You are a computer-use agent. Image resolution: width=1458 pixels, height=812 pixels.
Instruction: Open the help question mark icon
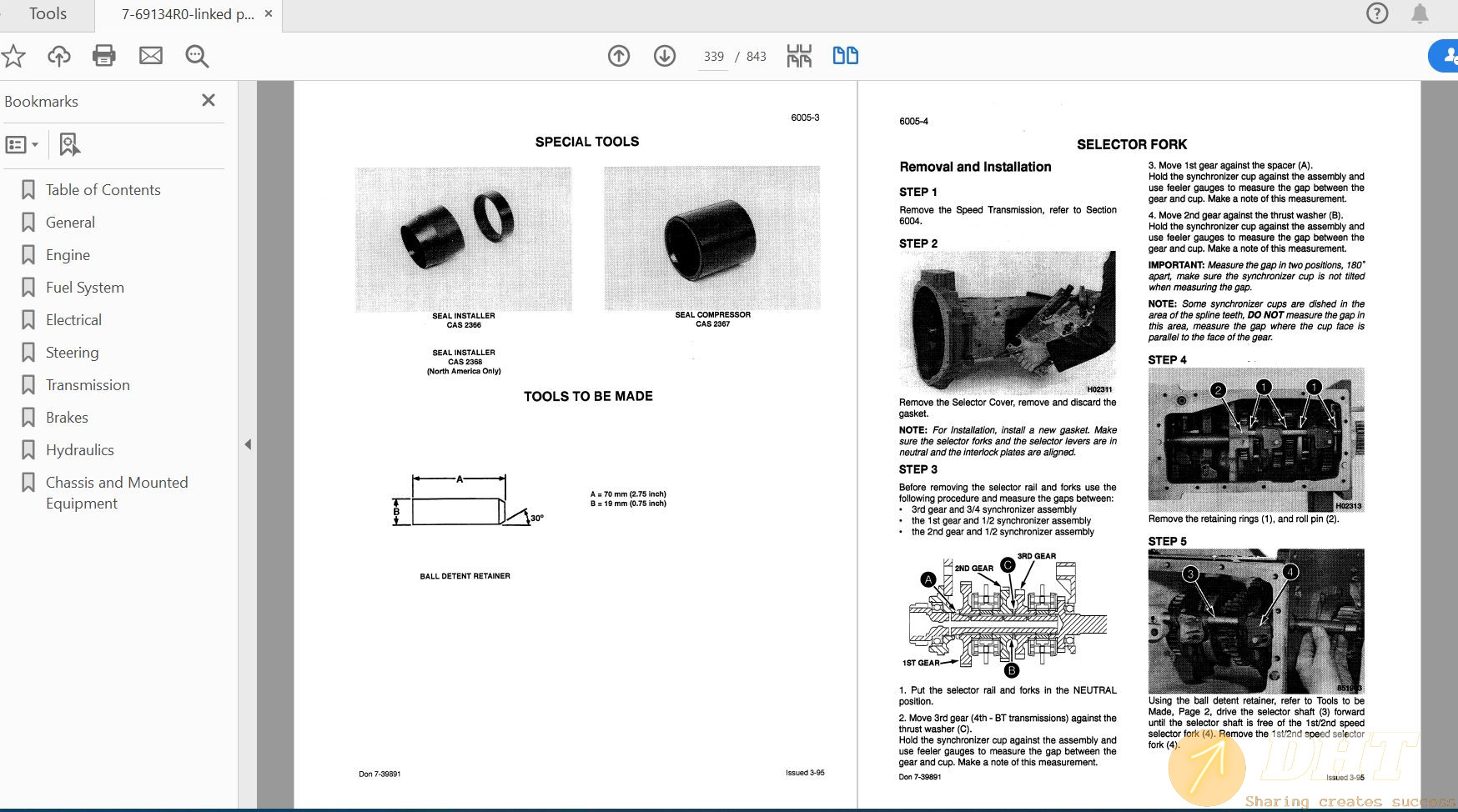coord(1377,13)
